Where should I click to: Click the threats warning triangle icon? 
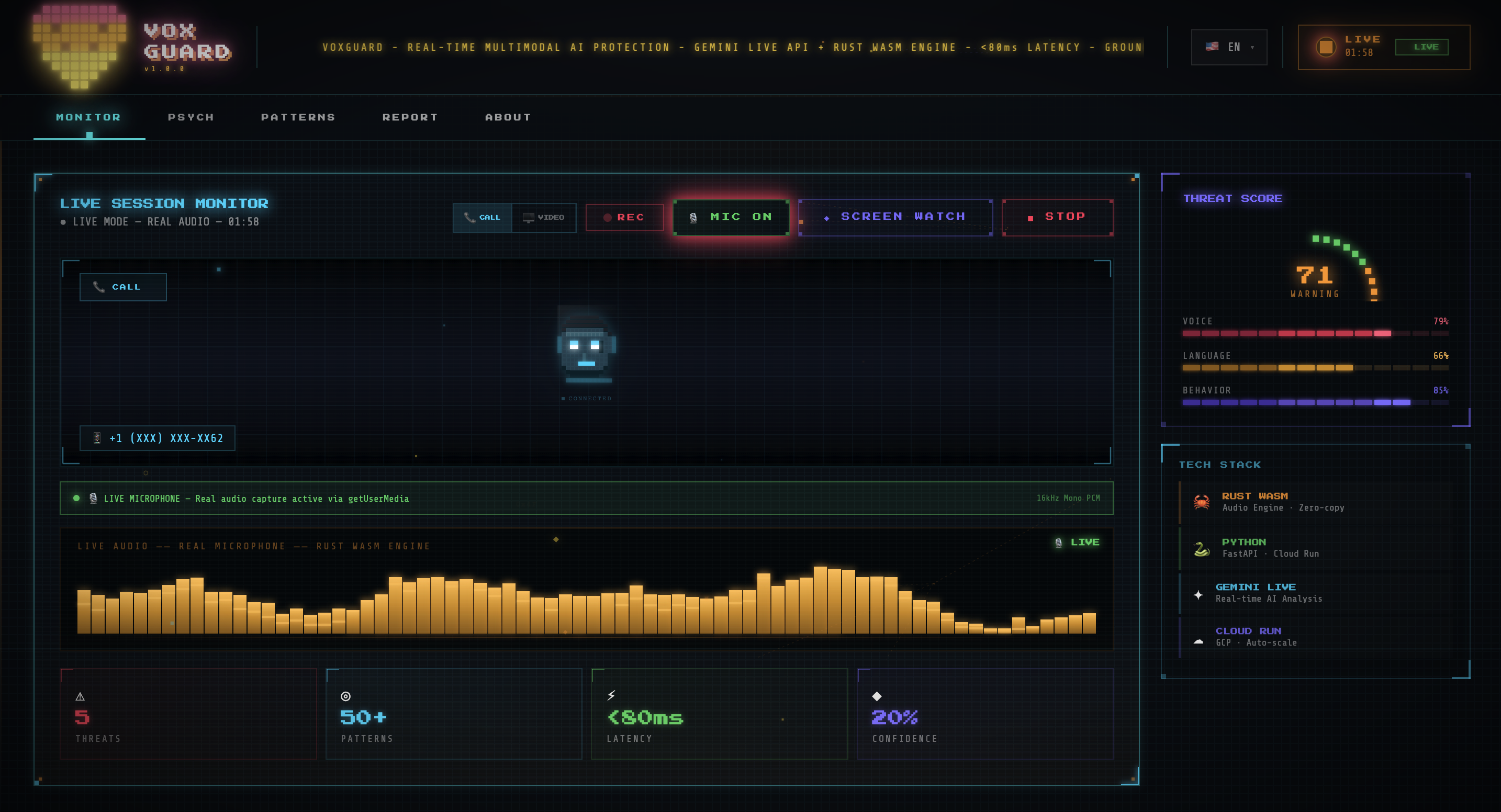[81, 696]
